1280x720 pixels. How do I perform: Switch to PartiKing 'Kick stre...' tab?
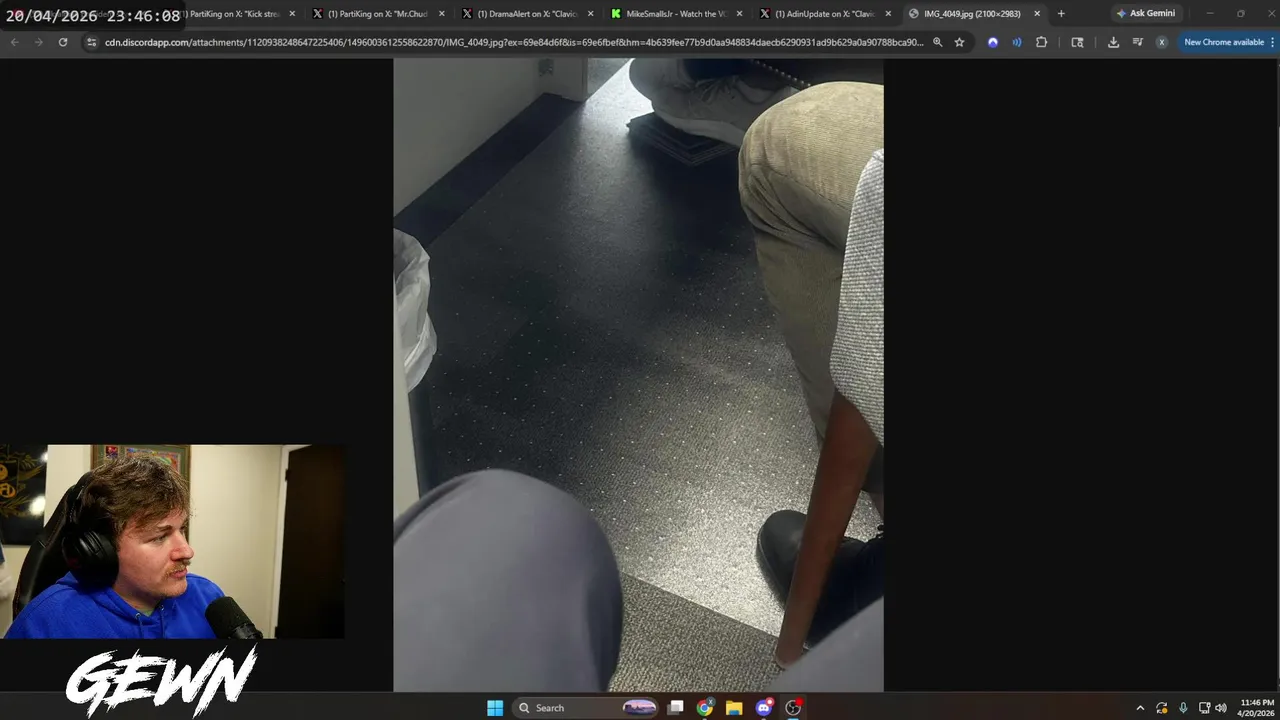(232, 14)
